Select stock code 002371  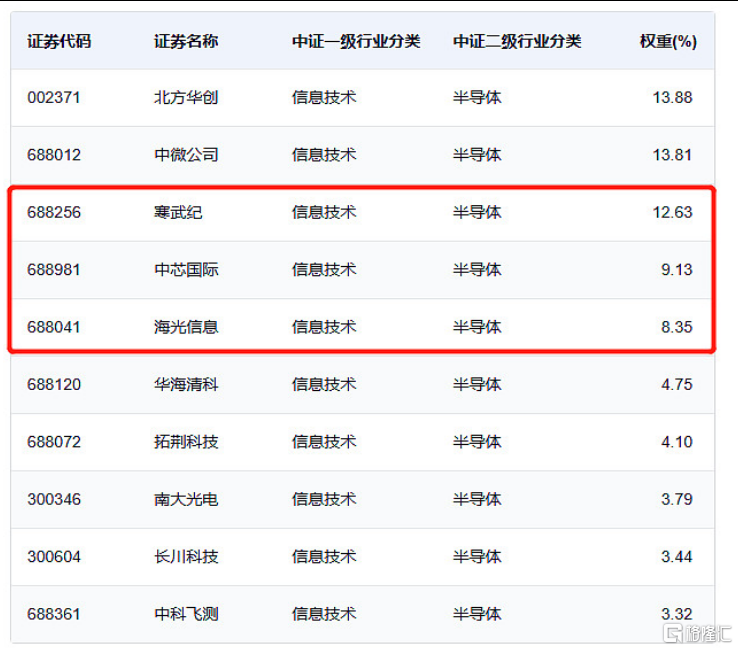54,97
